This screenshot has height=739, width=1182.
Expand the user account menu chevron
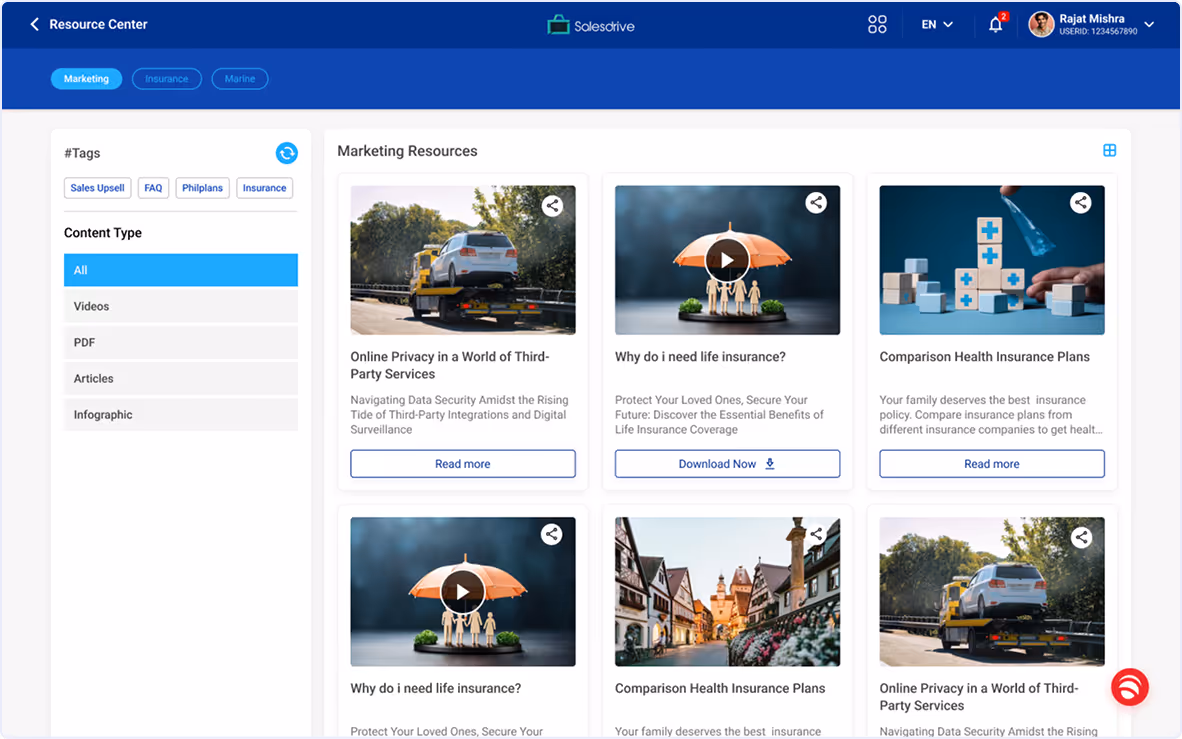1149,24
